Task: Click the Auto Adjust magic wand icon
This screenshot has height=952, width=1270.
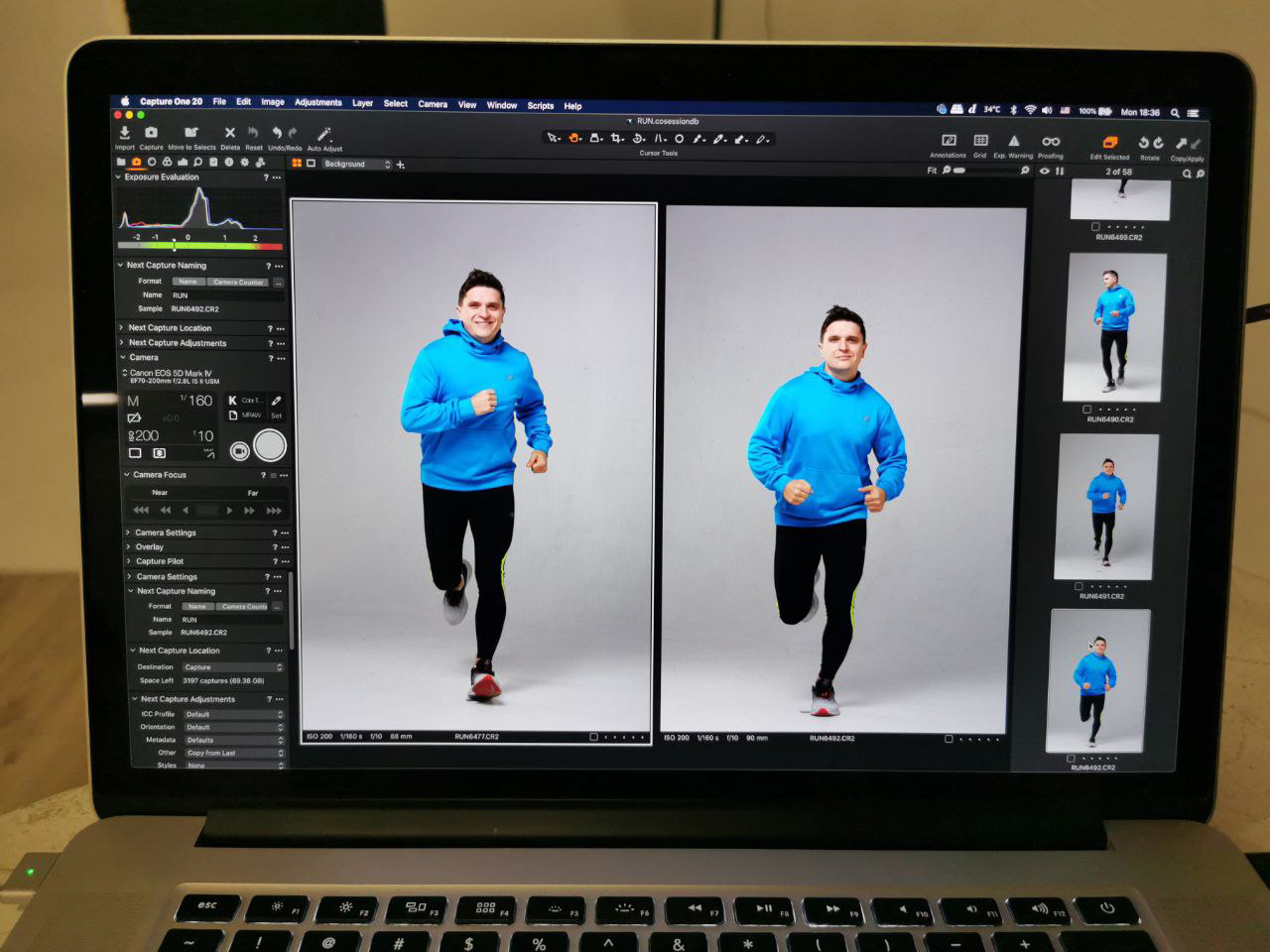Action: tap(323, 134)
